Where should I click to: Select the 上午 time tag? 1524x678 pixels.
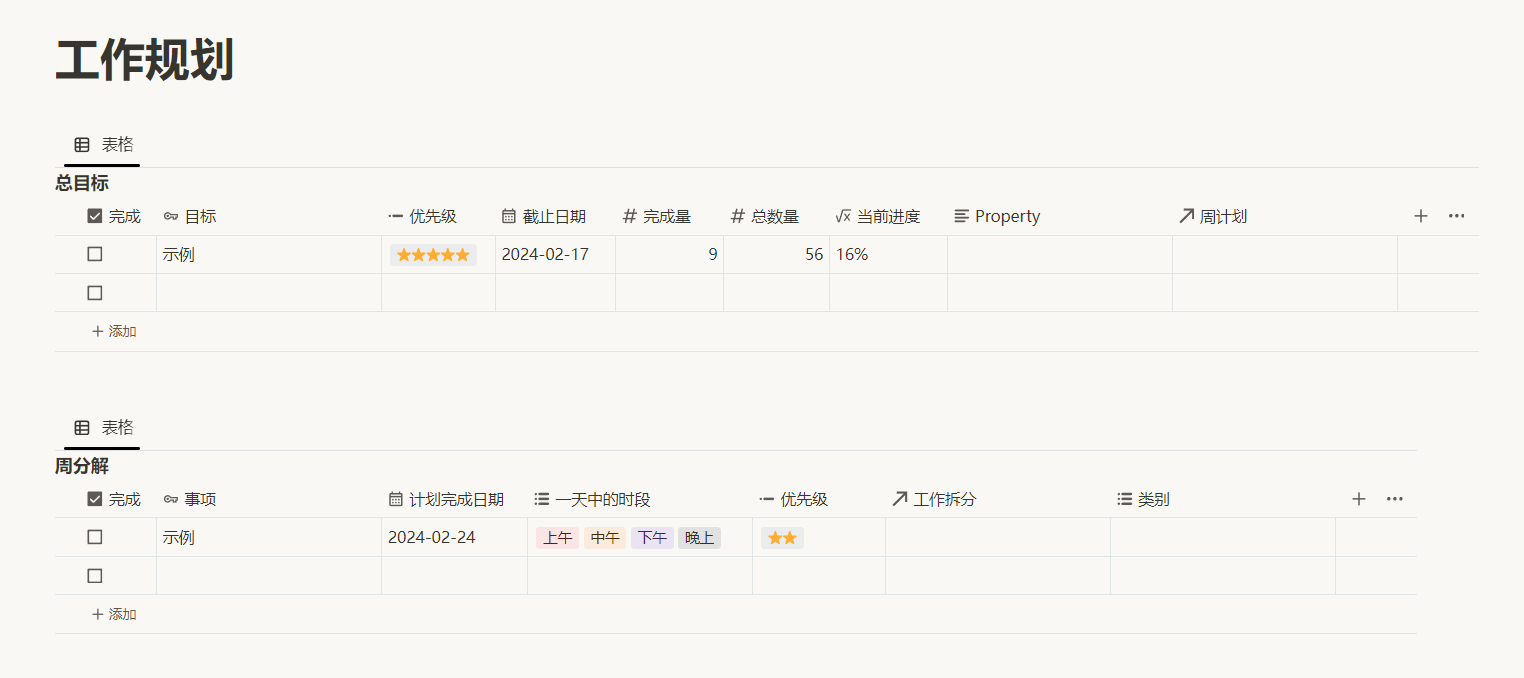(557, 538)
